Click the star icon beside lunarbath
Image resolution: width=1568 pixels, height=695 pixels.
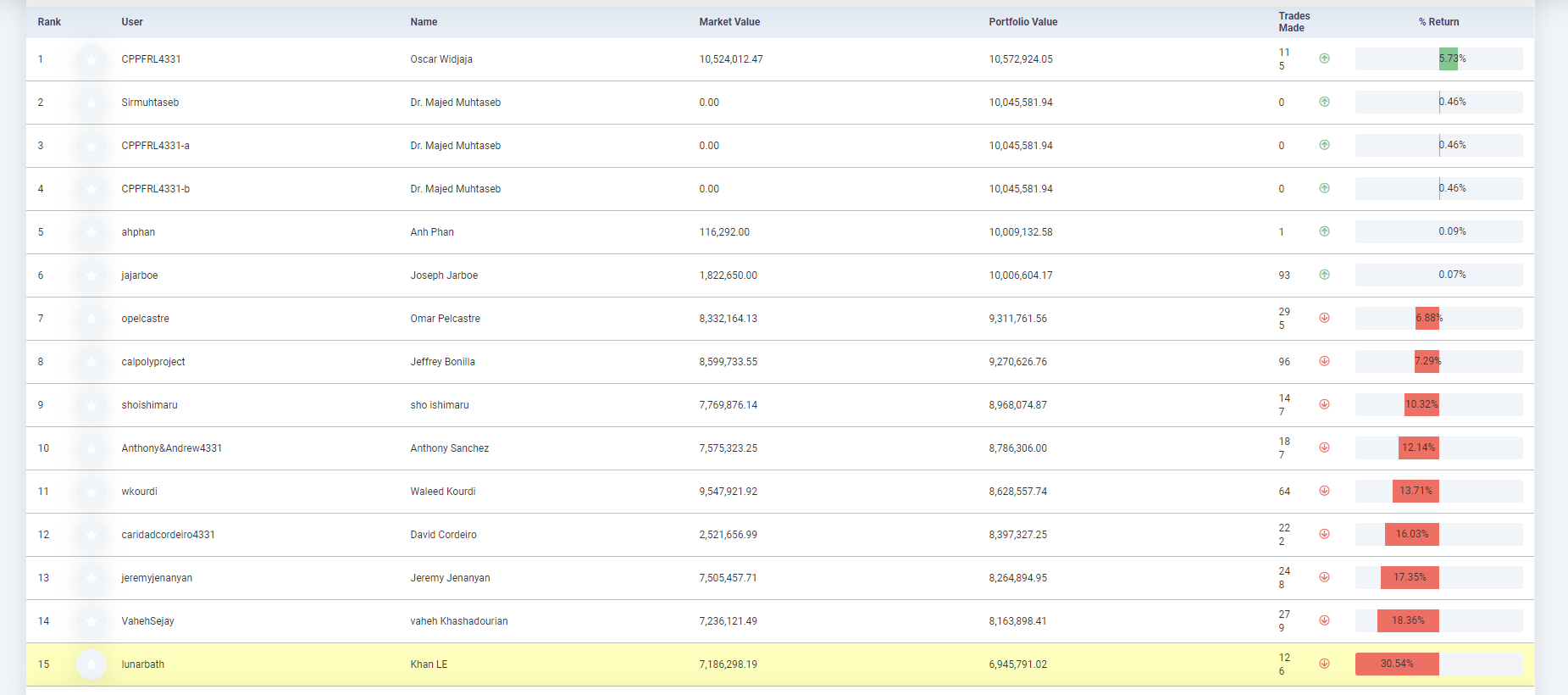coord(91,664)
